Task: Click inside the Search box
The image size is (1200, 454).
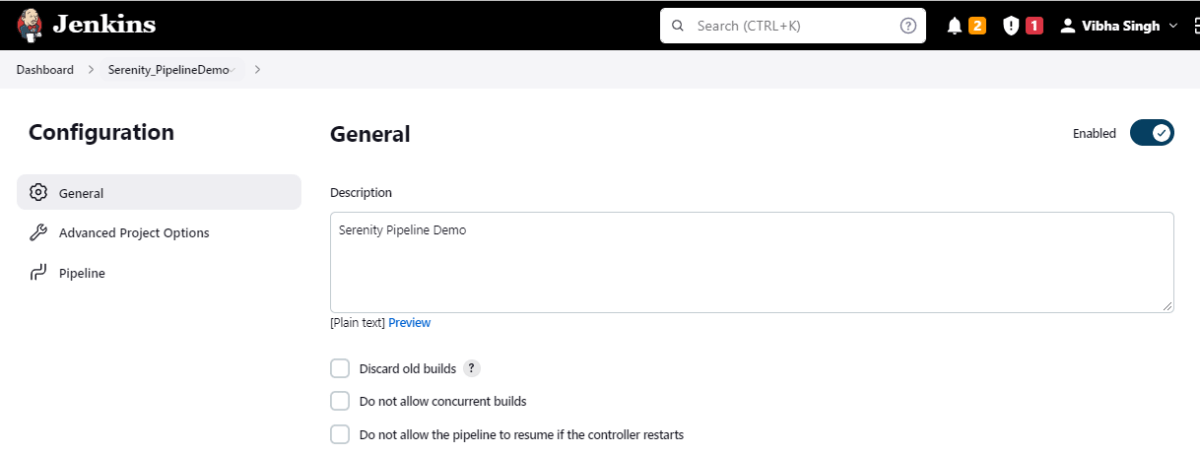Action: (x=790, y=26)
